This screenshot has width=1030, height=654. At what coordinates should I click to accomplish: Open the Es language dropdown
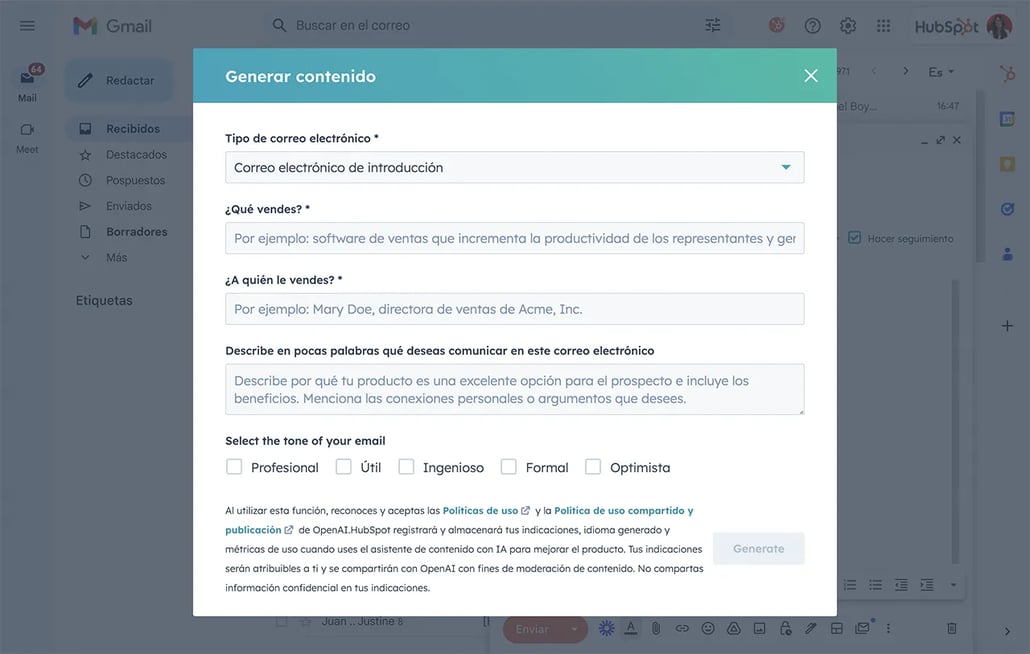(941, 72)
